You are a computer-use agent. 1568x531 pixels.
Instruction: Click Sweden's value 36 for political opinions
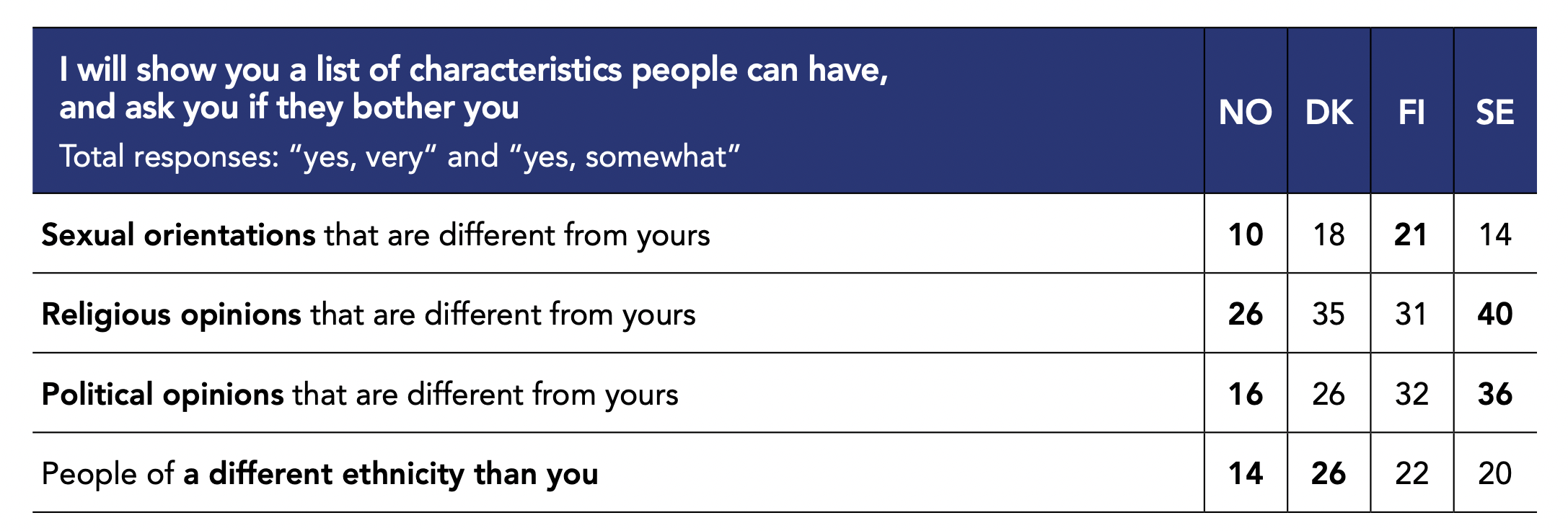coord(1494,395)
